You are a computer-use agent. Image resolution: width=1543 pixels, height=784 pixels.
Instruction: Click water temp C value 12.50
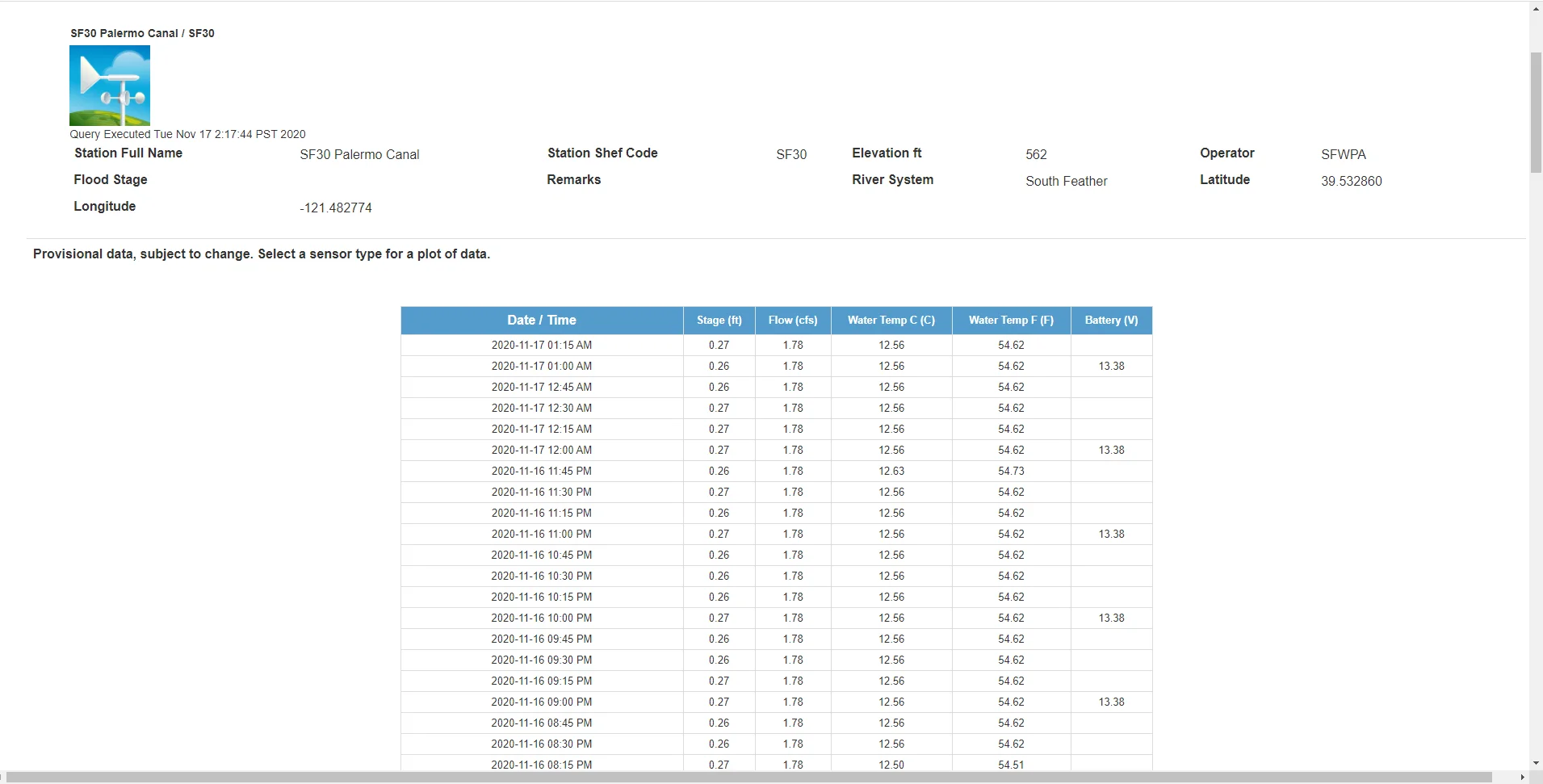point(891,764)
